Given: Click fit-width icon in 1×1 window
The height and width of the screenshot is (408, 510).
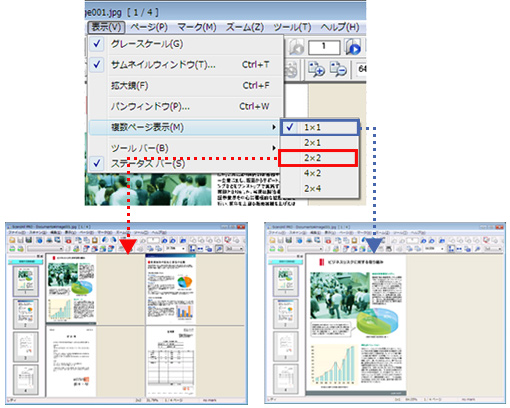Looking at the screenshot, I should (459, 249).
